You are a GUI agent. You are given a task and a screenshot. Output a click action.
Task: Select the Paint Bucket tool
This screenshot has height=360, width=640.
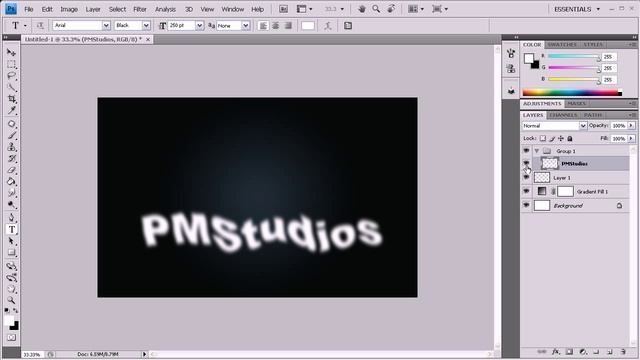point(11,182)
